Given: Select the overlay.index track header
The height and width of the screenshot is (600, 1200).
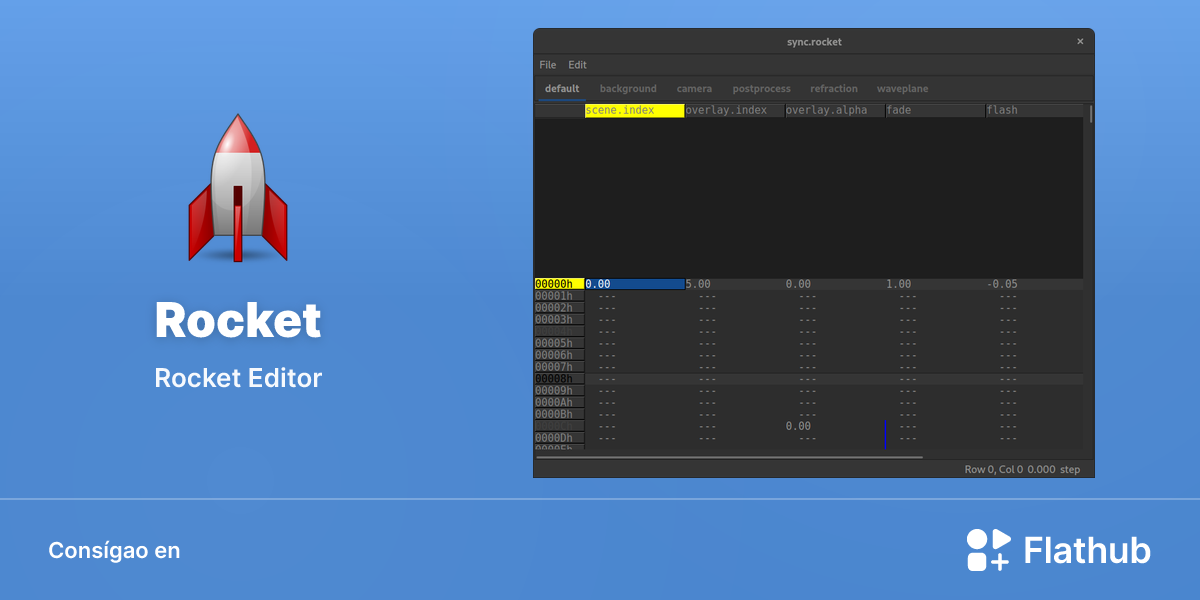Looking at the screenshot, I should point(735,110).
